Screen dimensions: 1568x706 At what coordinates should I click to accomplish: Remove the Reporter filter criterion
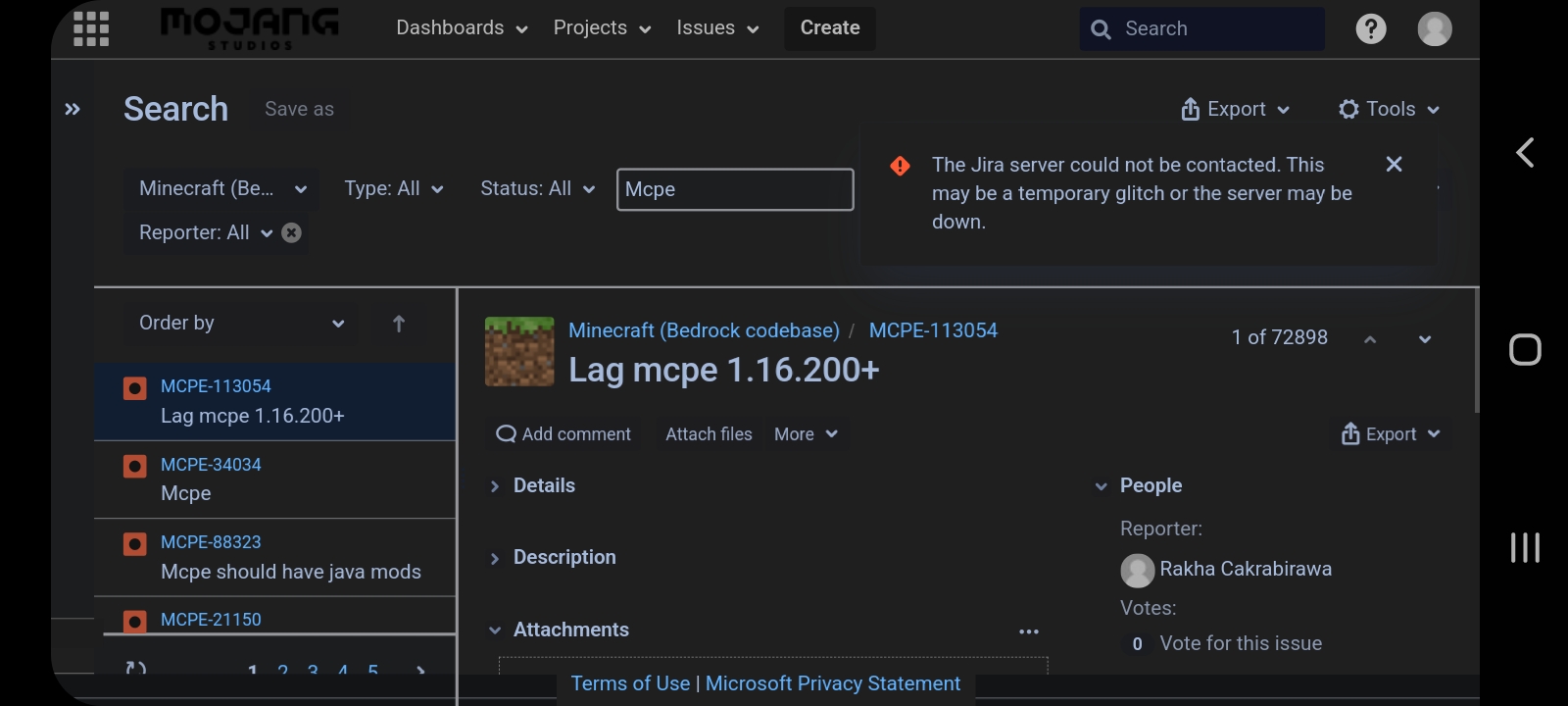coord(291,232)
